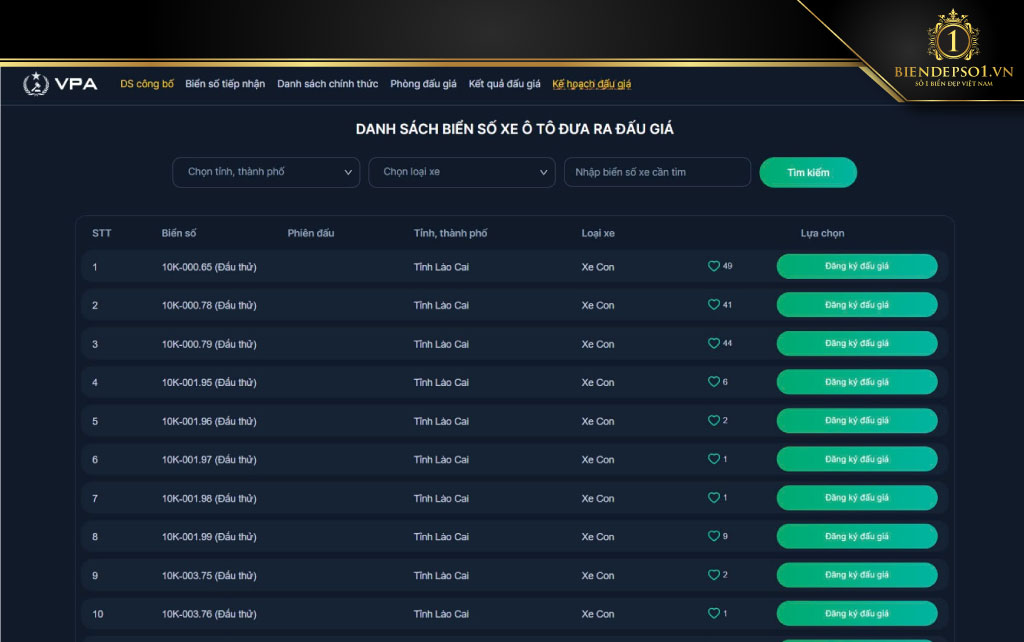Click heart icon for plate 10K-000.79
This screenshot has width=1024, height=642.
[714, 343]
